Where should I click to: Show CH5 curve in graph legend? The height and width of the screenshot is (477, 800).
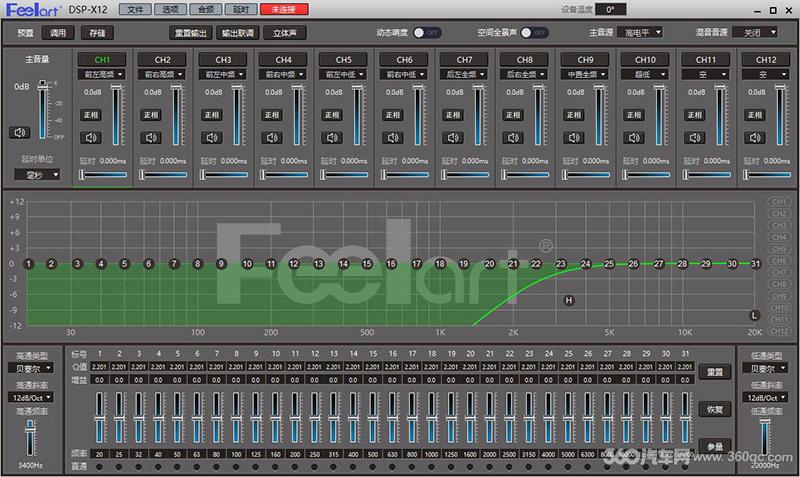pyautogui.click(x=779, y=249)
